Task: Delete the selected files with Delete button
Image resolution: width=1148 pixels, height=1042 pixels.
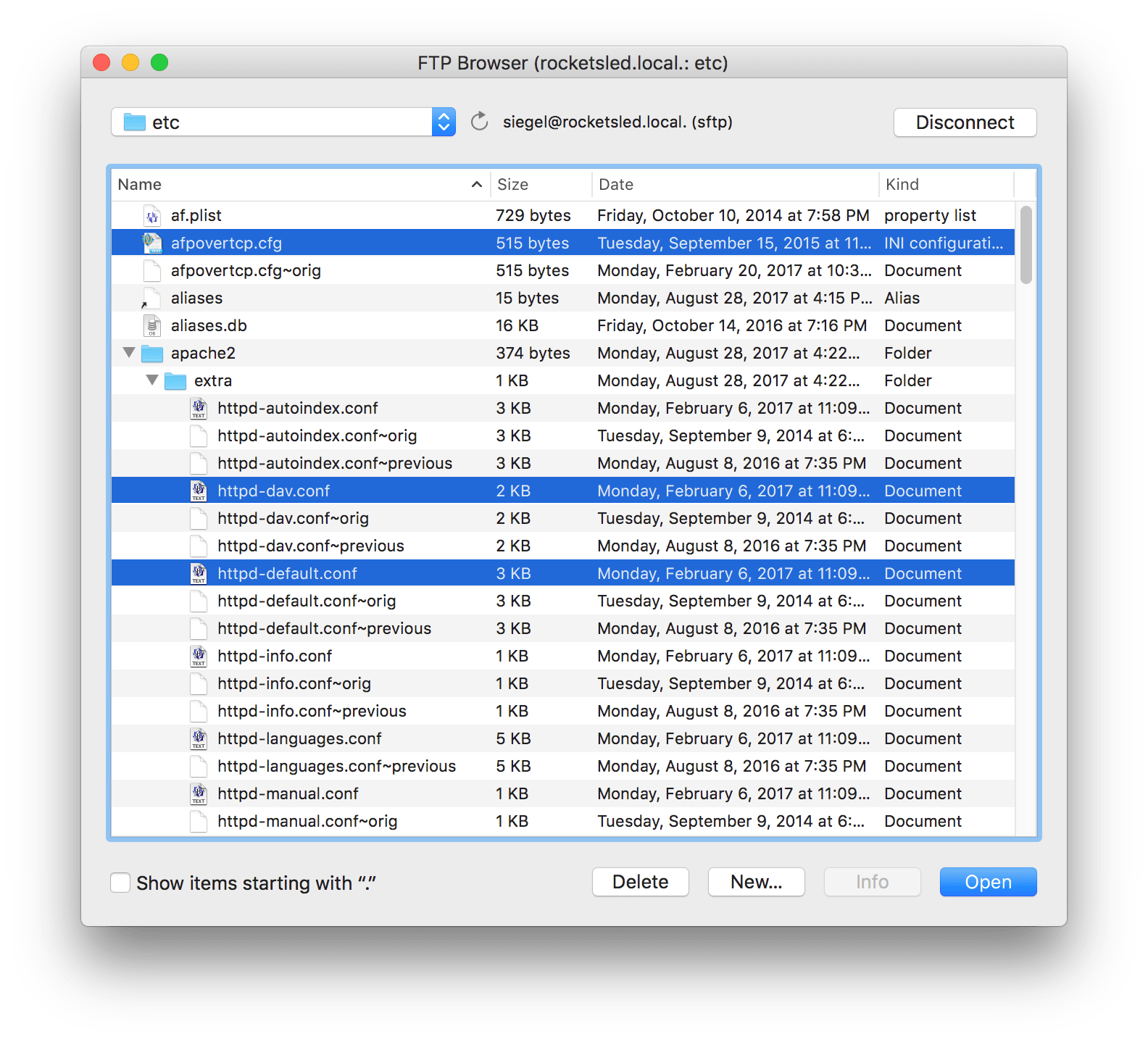Action: point(640,882)
